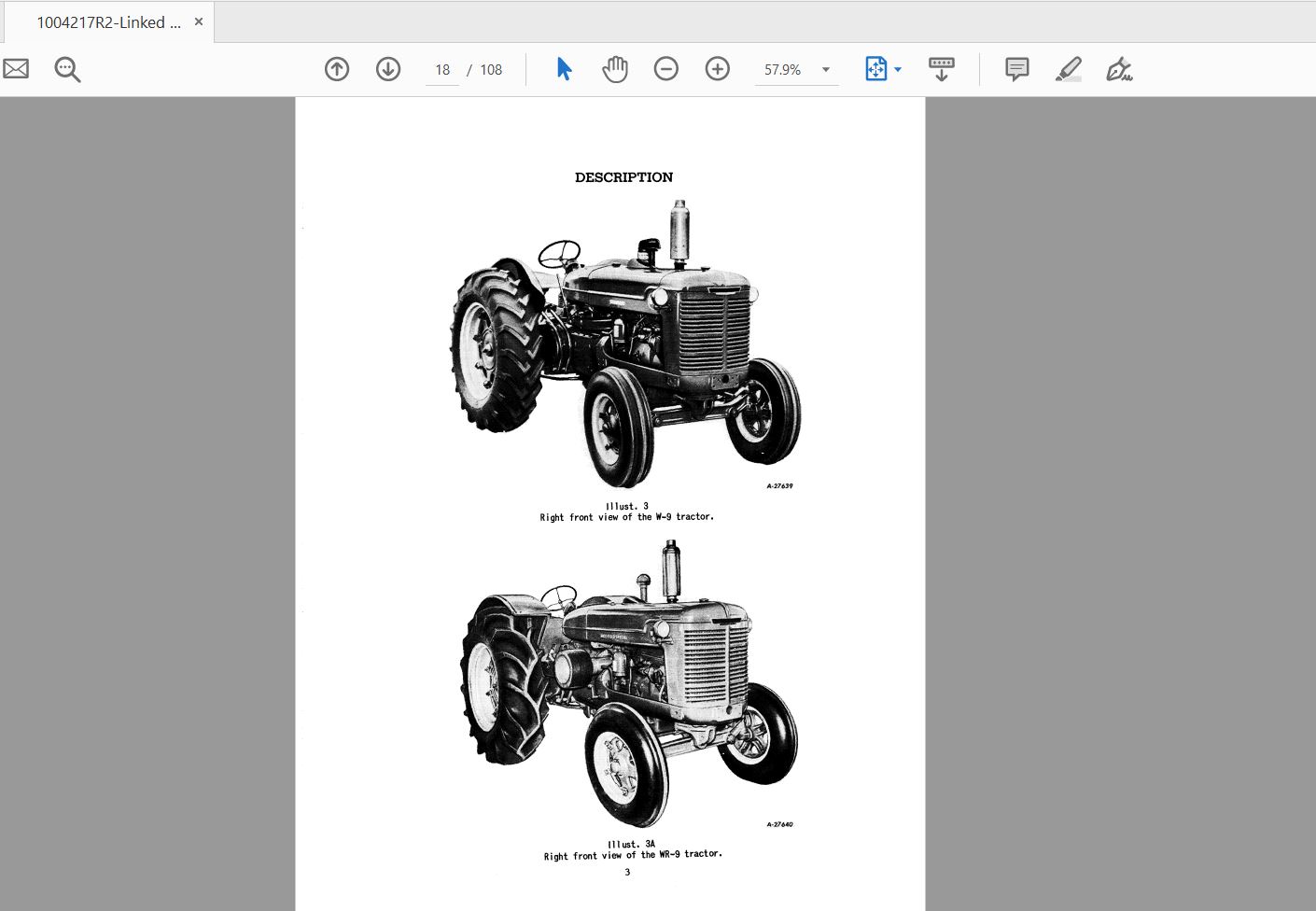Expand the page view options dropdown arrow

click(x=898, y=69)
